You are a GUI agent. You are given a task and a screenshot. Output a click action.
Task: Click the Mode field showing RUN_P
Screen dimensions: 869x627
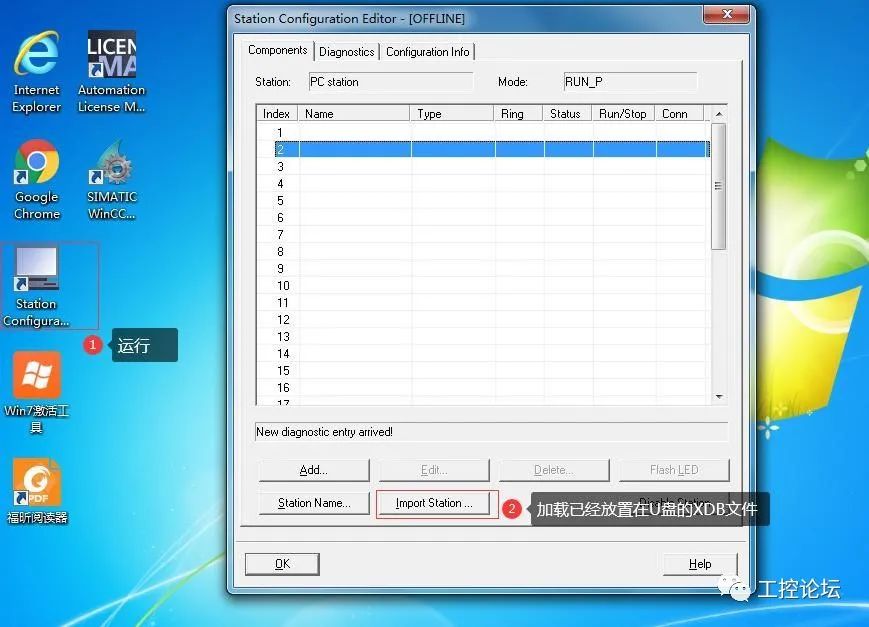click(x=630, y=82)
